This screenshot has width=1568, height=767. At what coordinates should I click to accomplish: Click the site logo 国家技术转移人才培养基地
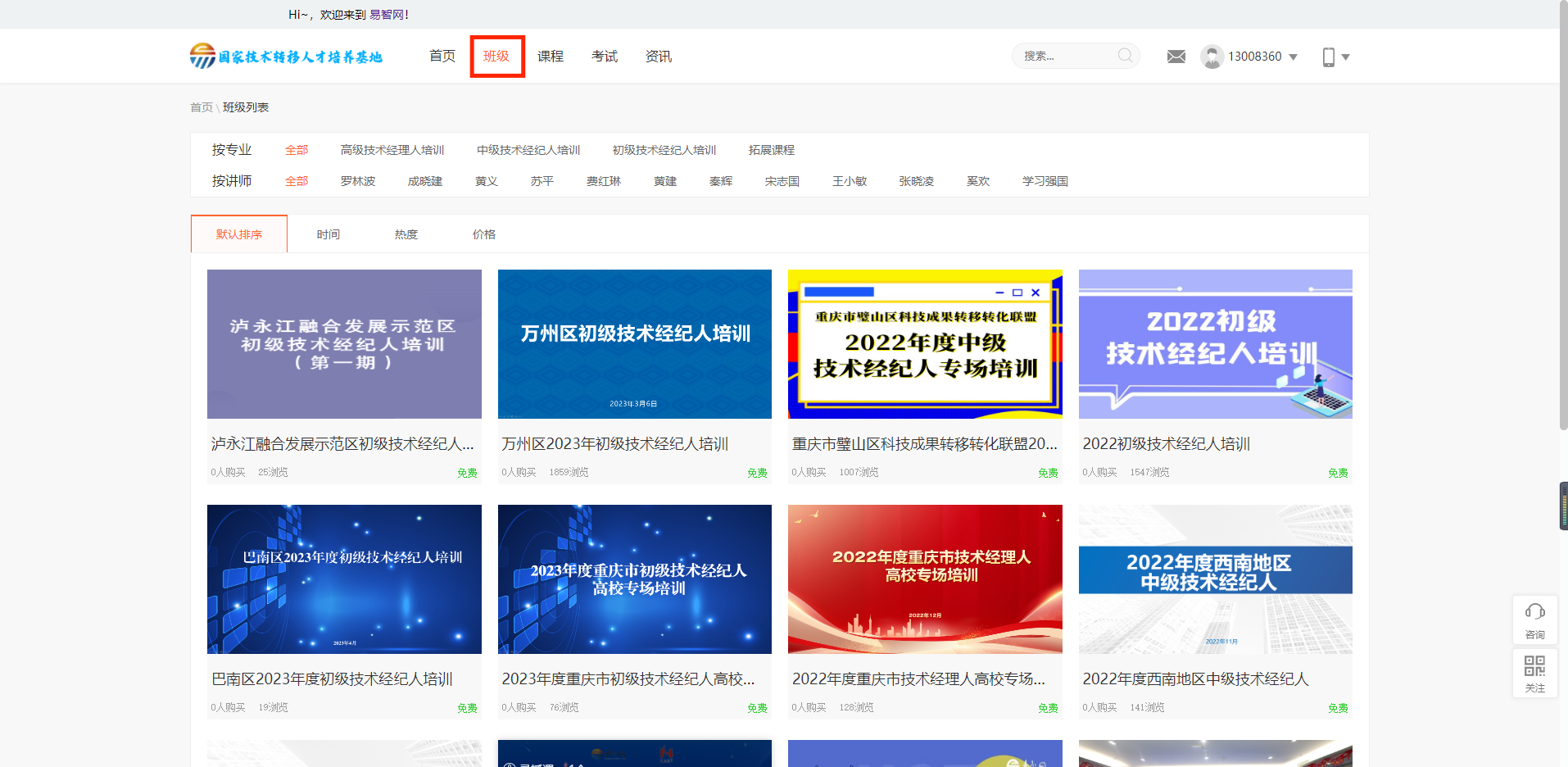tap(286, 56)
